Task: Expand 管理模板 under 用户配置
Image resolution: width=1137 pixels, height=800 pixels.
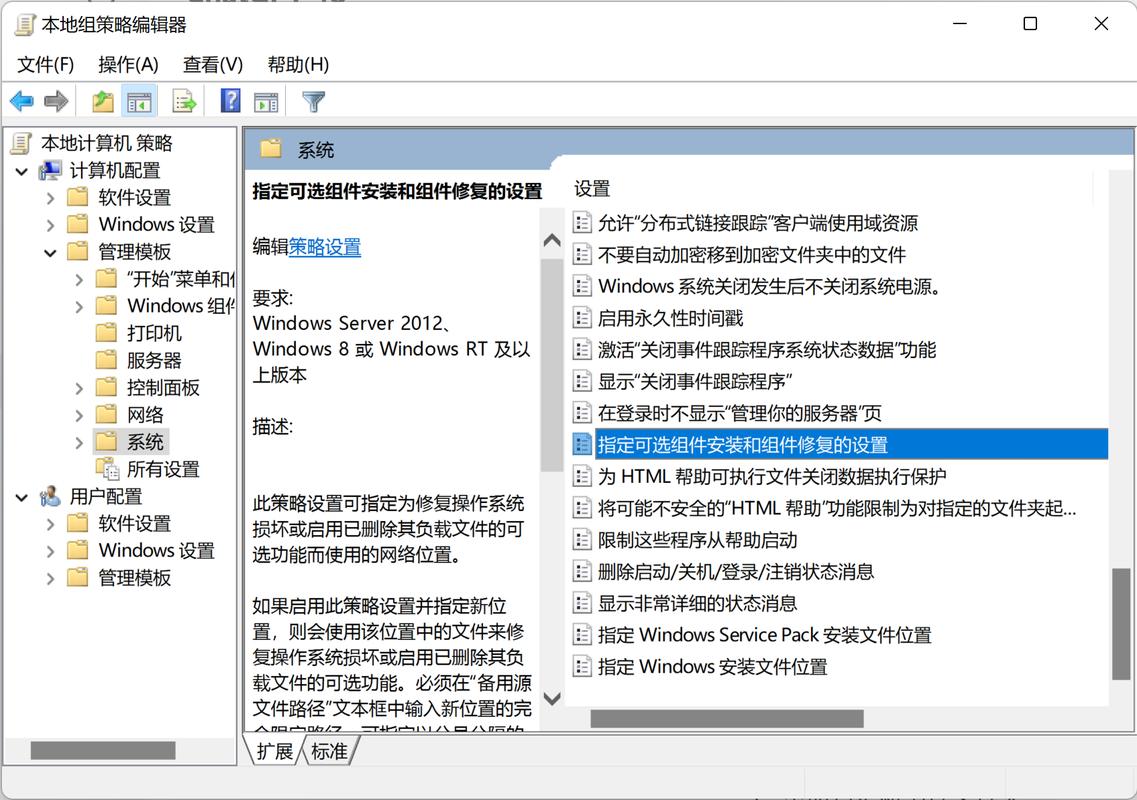Action: tap(50, 578)
